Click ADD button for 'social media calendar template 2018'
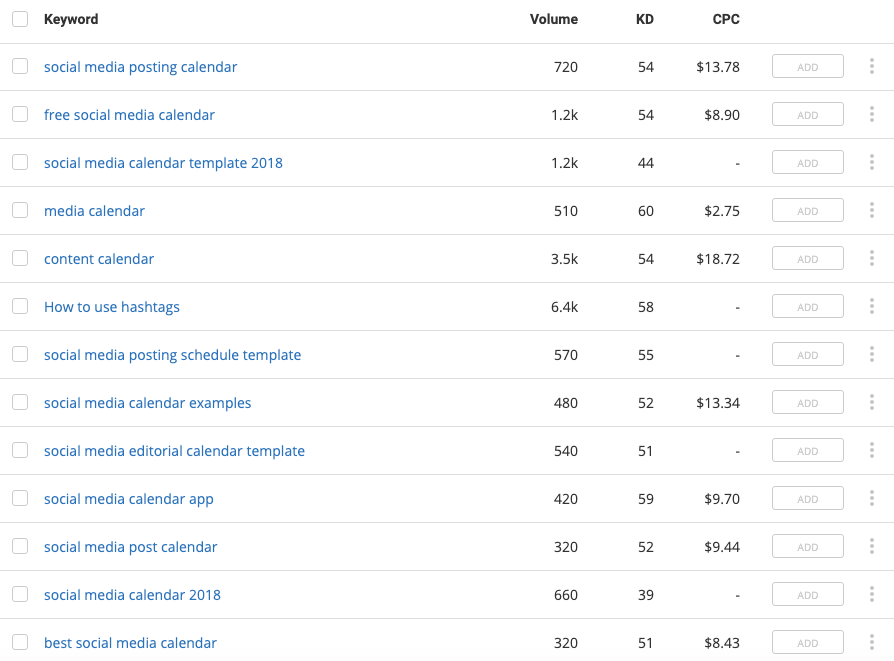Screen dimensions: 894x661 [807, 163]
